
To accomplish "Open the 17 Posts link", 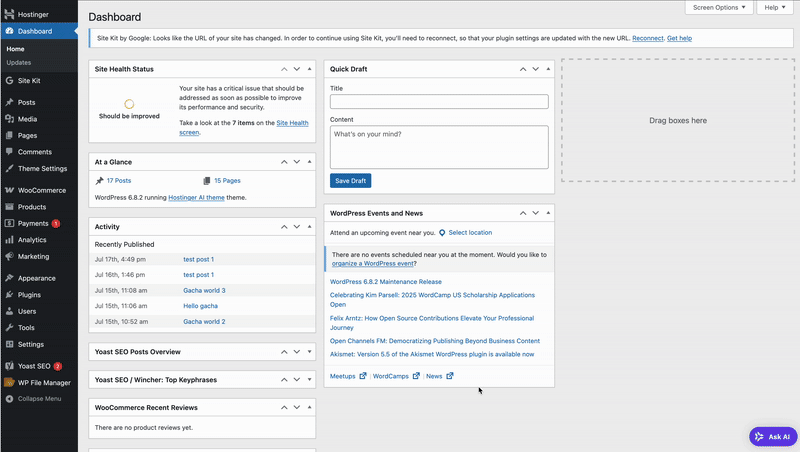I will click(119, 181).
